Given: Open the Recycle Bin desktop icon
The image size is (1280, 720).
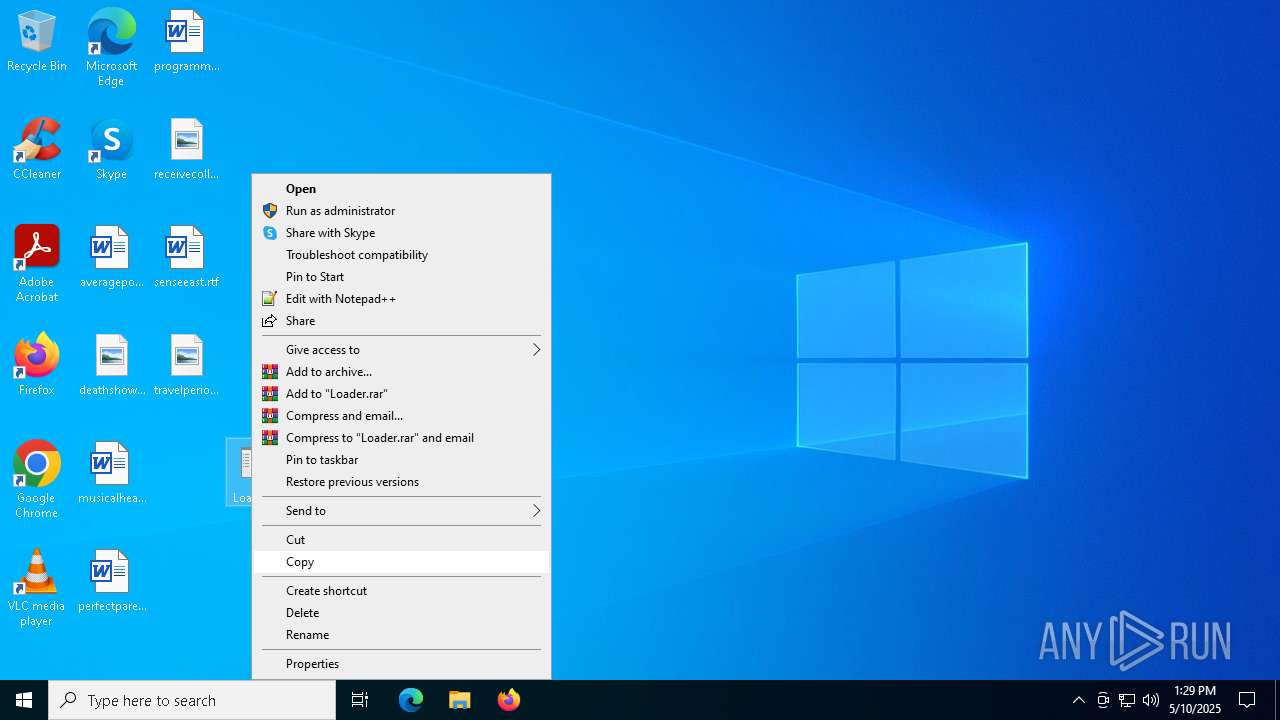Looking at the screenshot, I should [x=37, y=42].
